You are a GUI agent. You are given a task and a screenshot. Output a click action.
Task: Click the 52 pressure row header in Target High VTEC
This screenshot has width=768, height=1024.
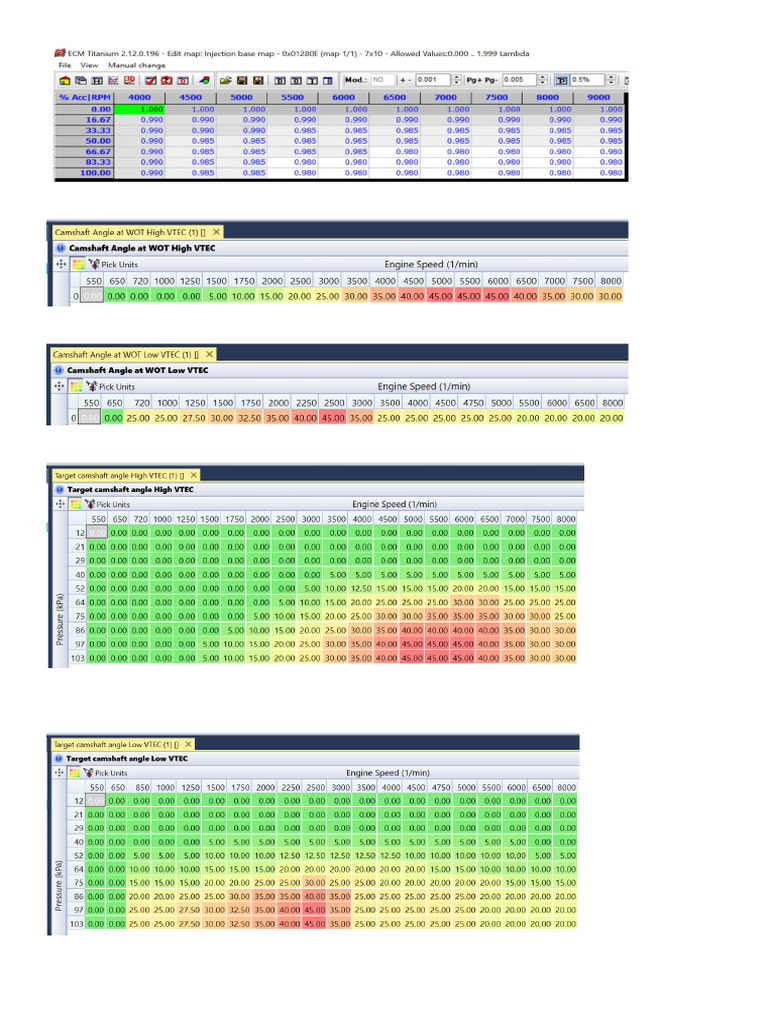point(78,588)
